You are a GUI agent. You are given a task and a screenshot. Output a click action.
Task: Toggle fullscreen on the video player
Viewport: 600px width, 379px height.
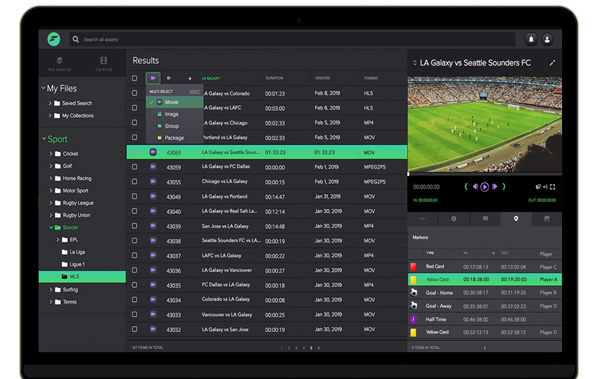click(553, 187)
